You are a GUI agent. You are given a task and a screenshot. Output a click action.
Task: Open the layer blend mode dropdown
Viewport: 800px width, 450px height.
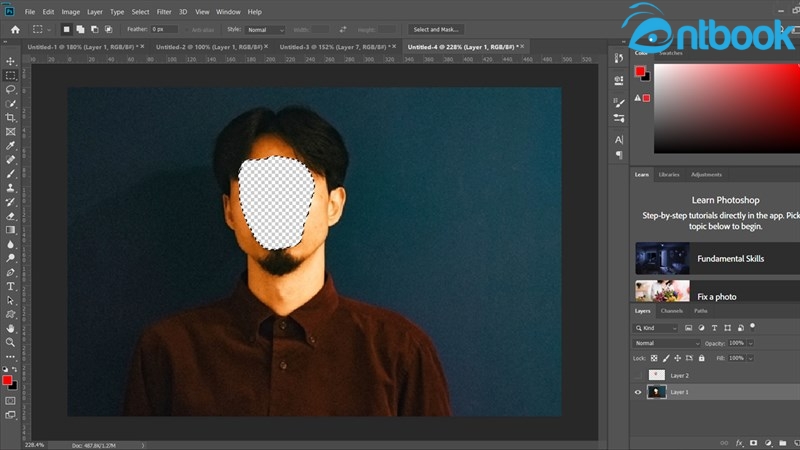click(667, 343)
